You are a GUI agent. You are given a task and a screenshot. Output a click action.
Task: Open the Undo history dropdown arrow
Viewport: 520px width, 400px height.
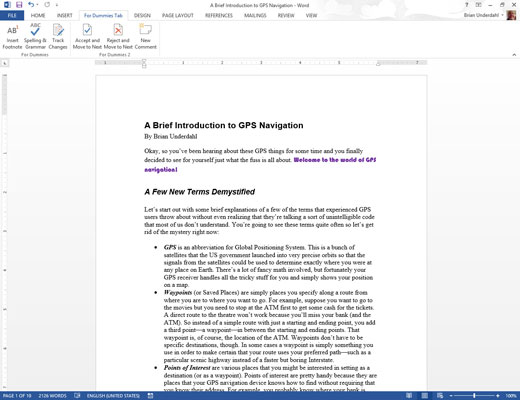pyautogui.click(x=37, y=5)
